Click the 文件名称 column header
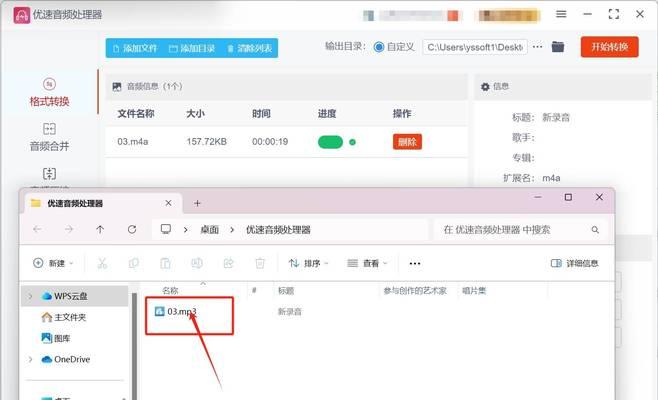 [136, 114]
